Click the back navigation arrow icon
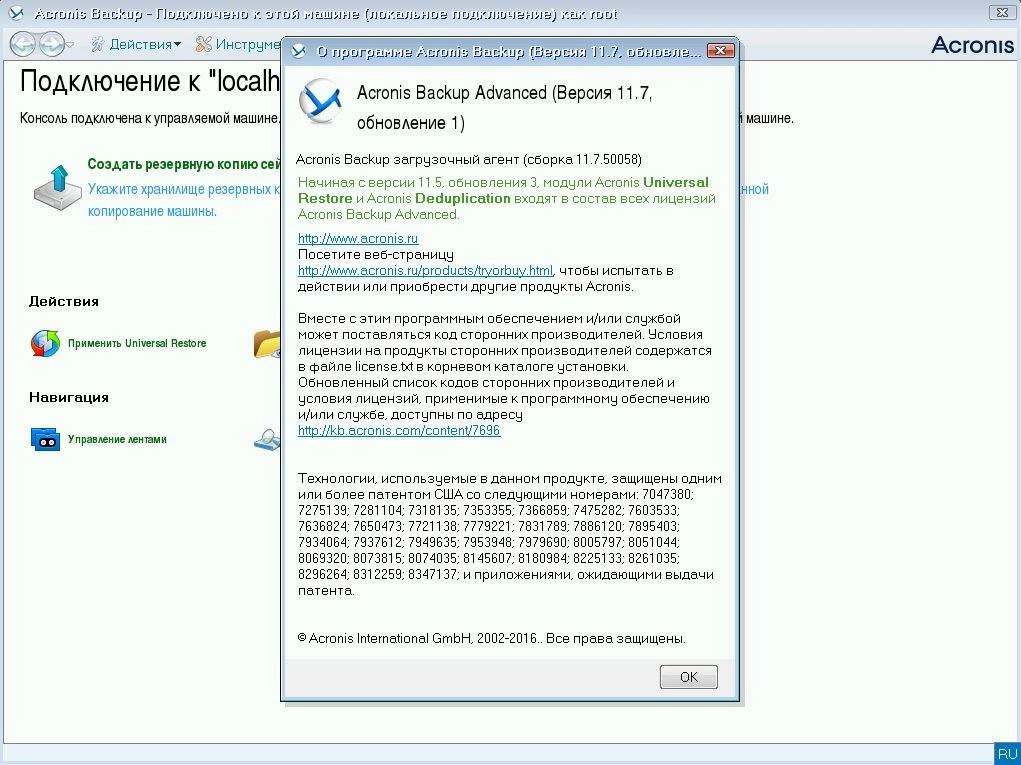This screenshot has width=1021, height=765. (x=23, y=44)
